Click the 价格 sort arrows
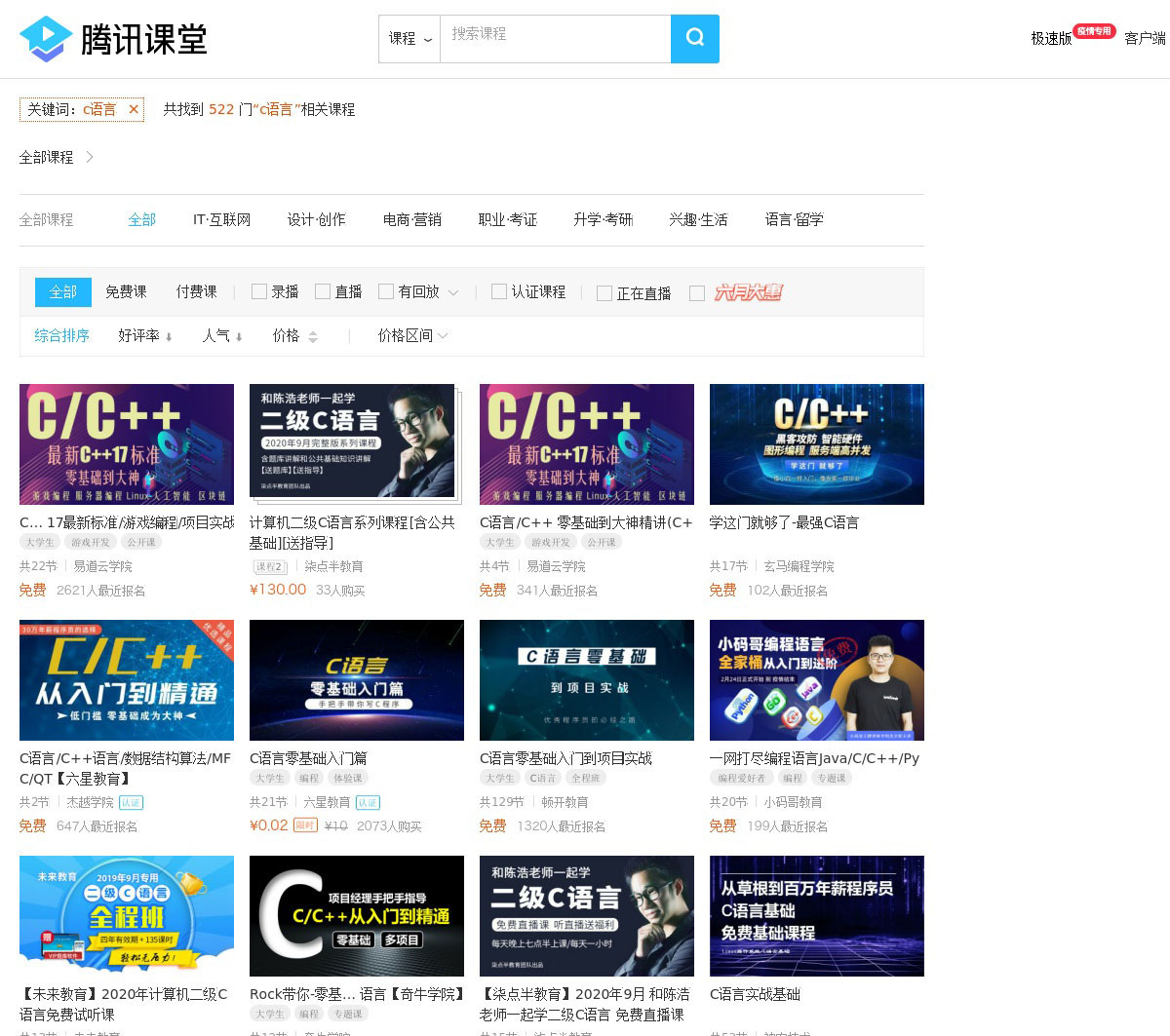Image resolution: width=1170 pixels, height=1036 pixels. click(313, 336)
